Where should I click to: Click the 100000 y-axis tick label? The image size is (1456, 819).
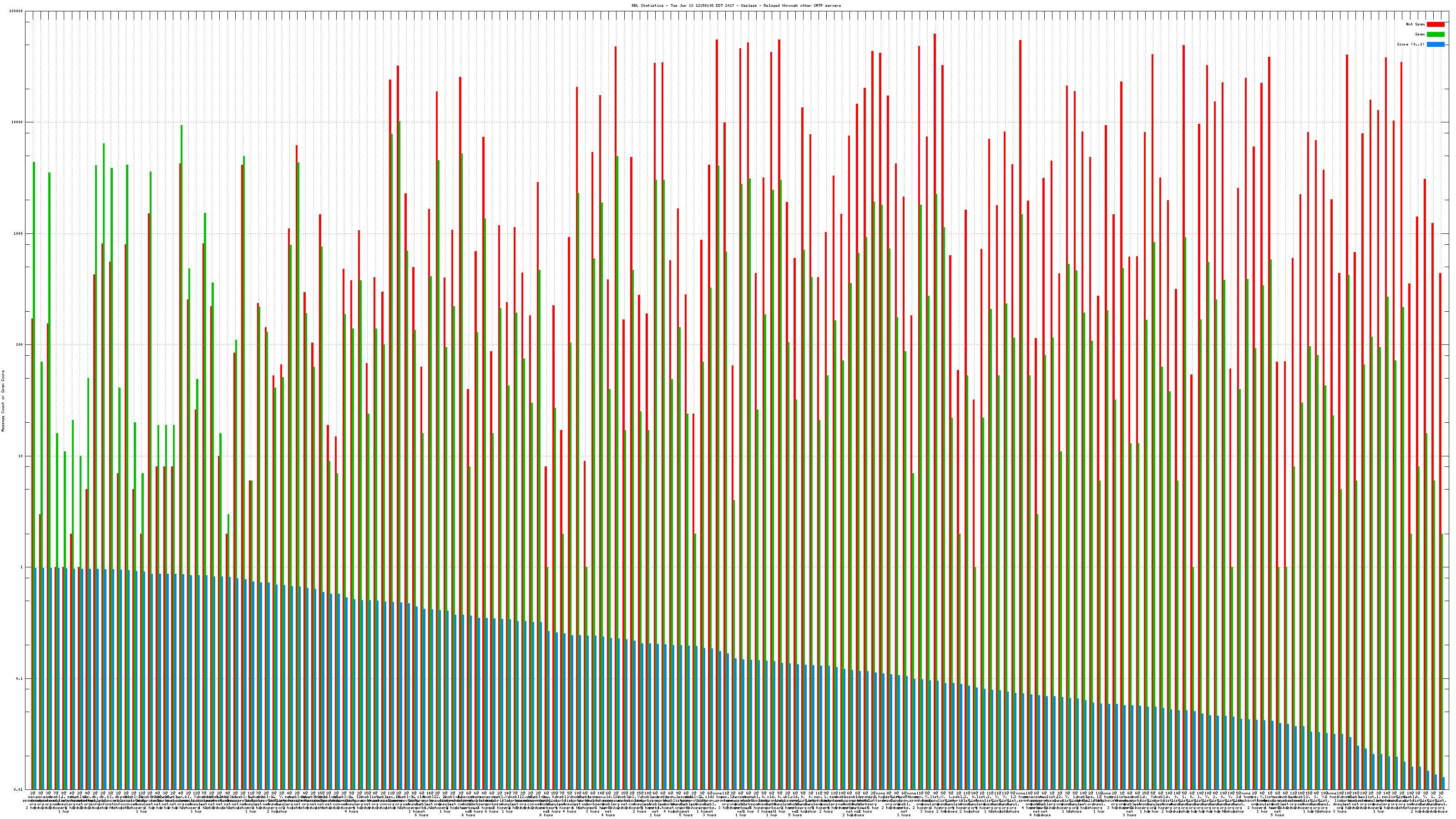17,11
